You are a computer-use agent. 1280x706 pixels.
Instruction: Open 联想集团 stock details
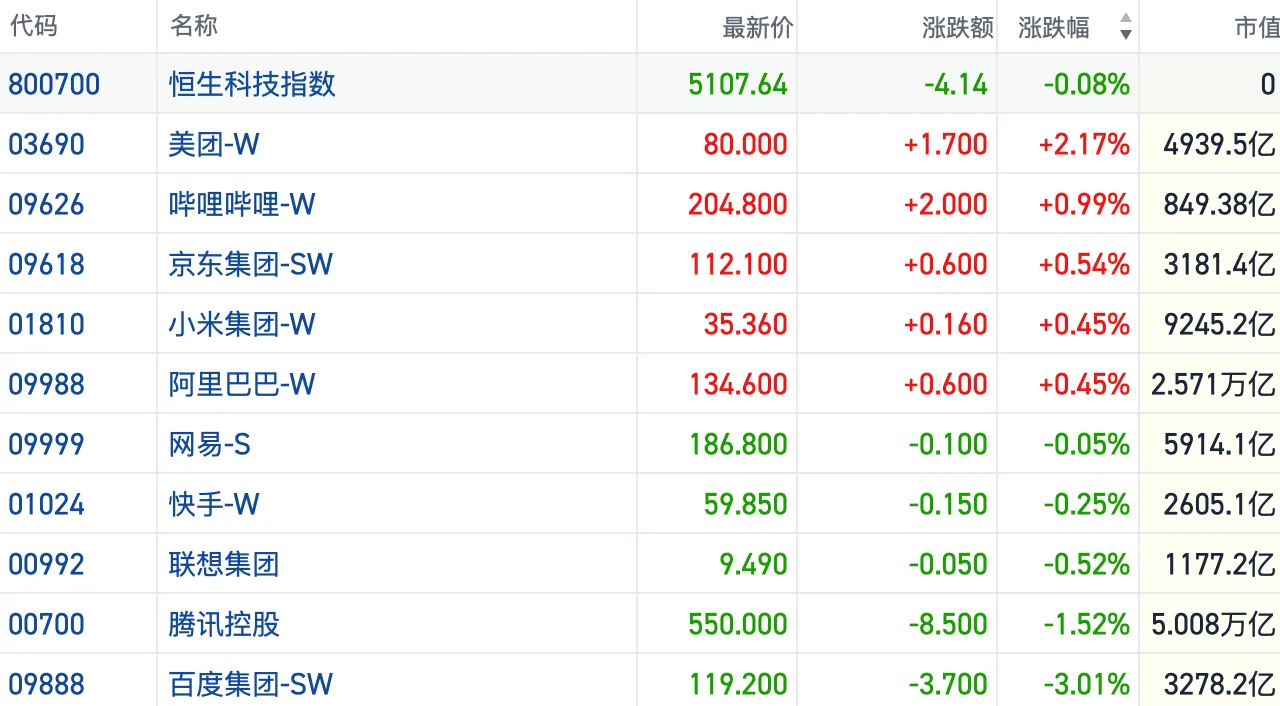224,564
